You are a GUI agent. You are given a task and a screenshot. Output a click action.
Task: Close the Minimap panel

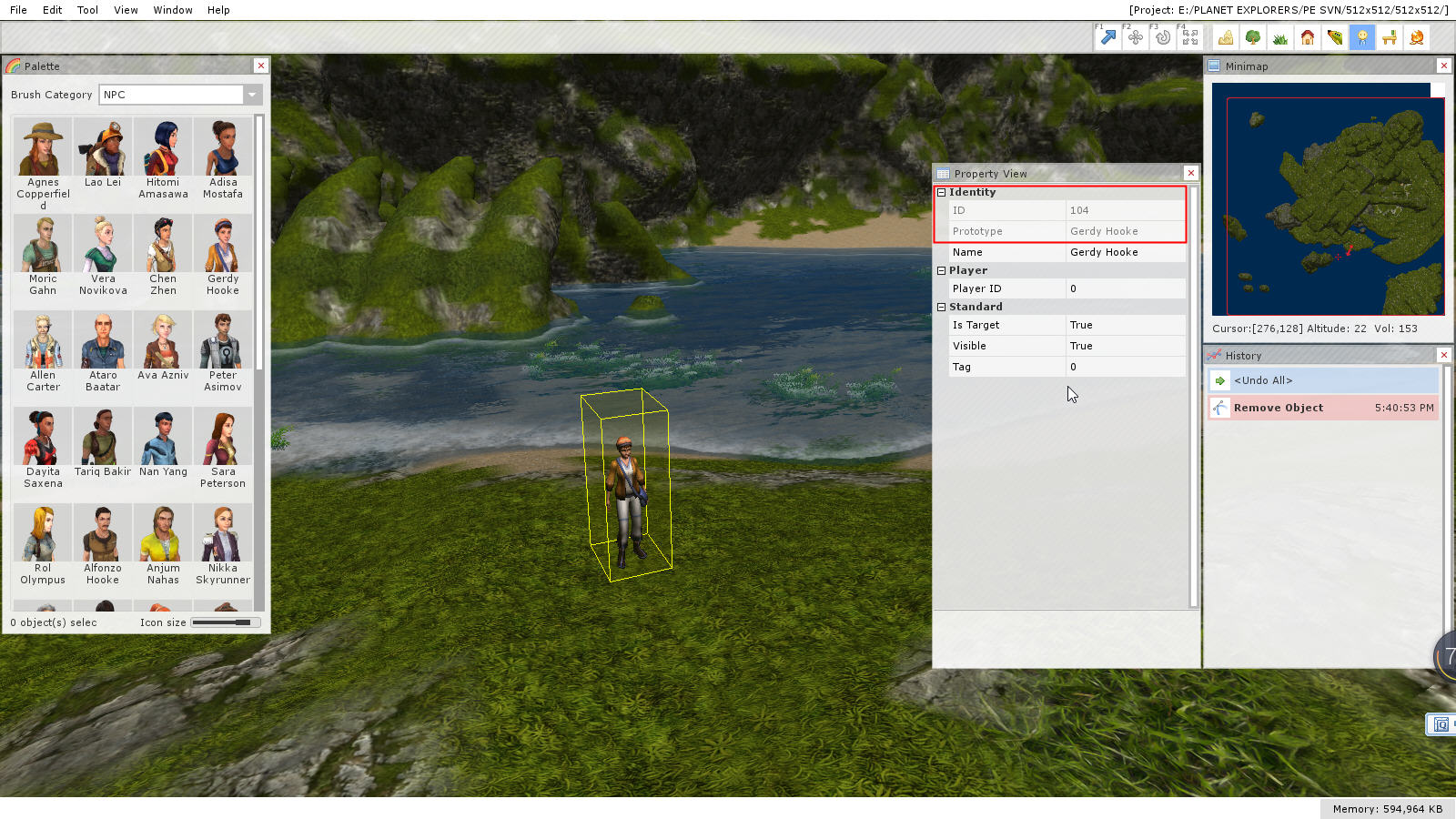click(1443, 66)
